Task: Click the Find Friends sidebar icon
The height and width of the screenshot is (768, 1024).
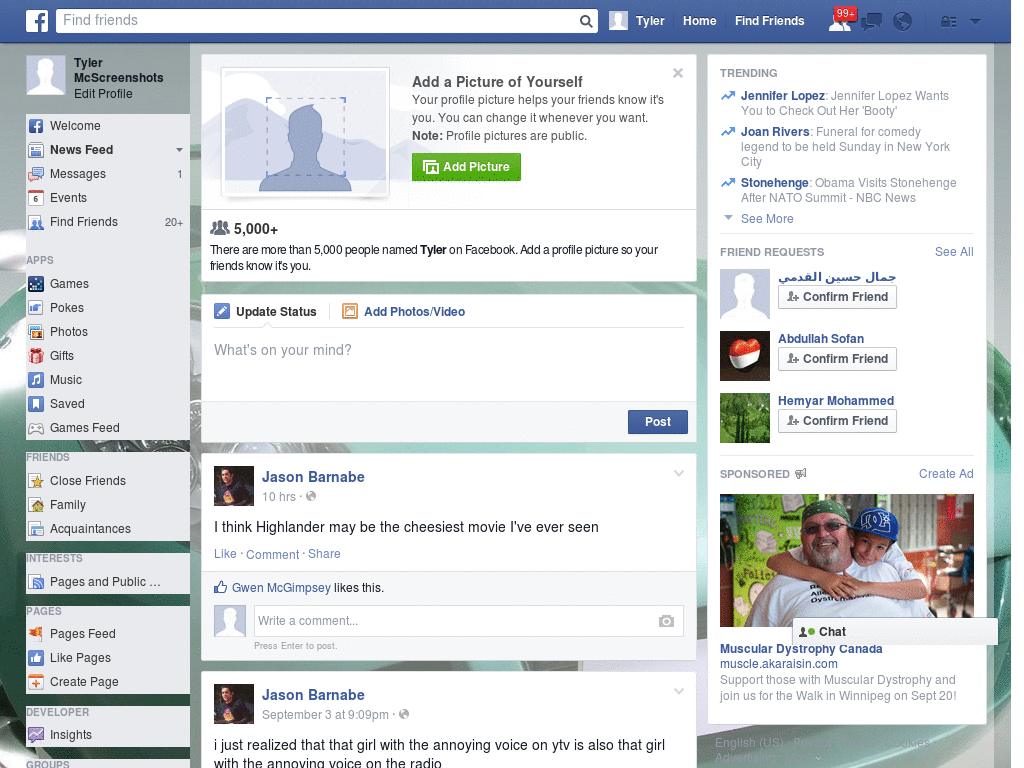Action: point(36,222)
